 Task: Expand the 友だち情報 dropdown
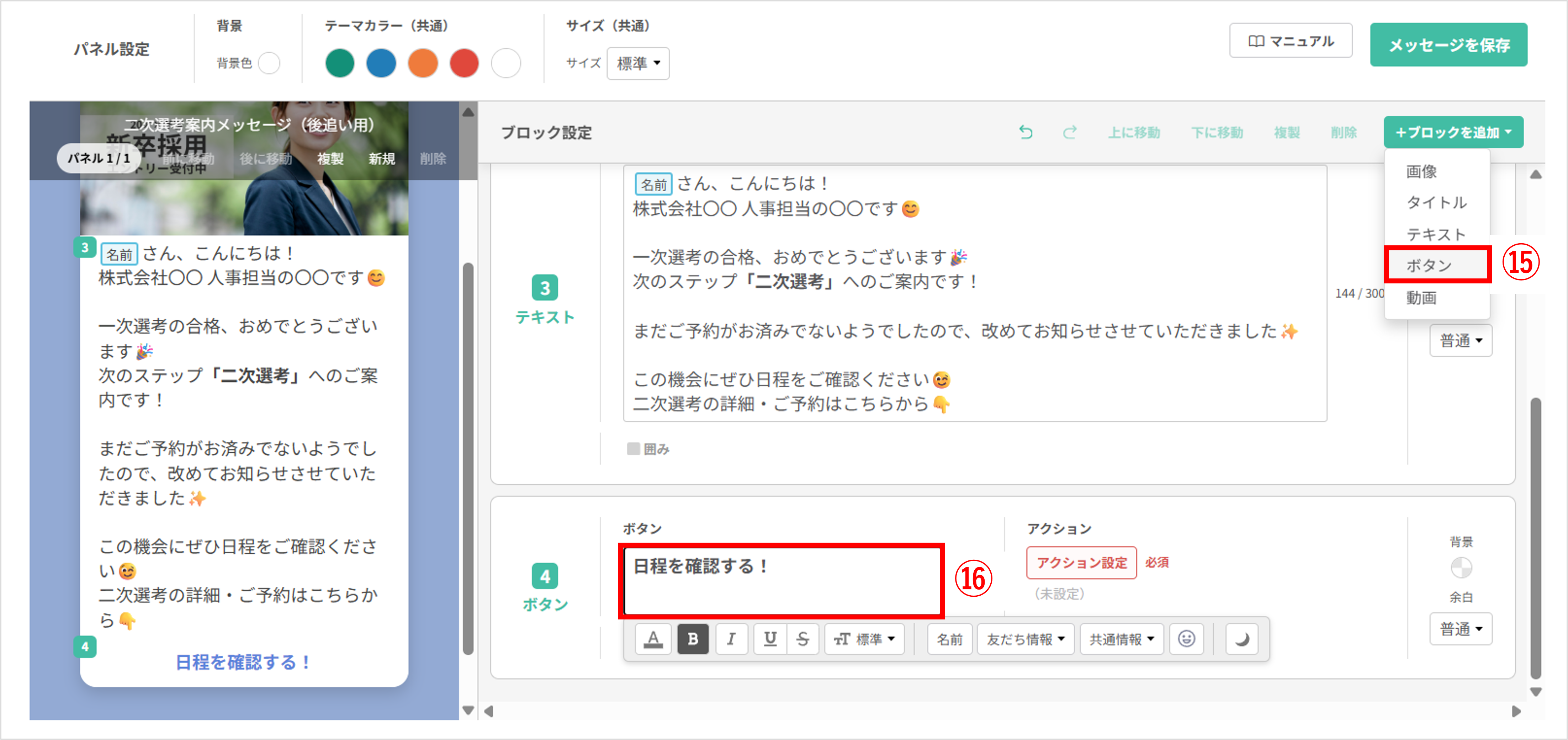1025,638
